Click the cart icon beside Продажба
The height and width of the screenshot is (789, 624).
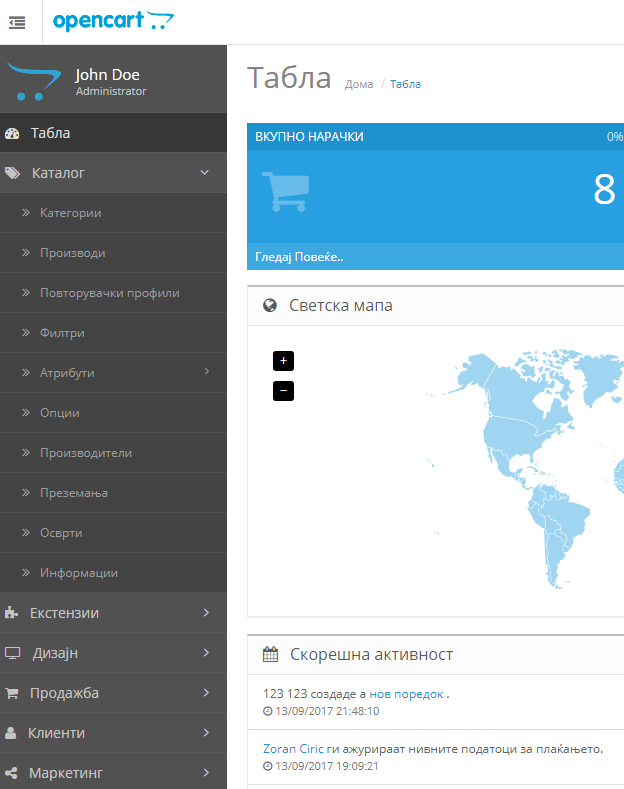12,693
